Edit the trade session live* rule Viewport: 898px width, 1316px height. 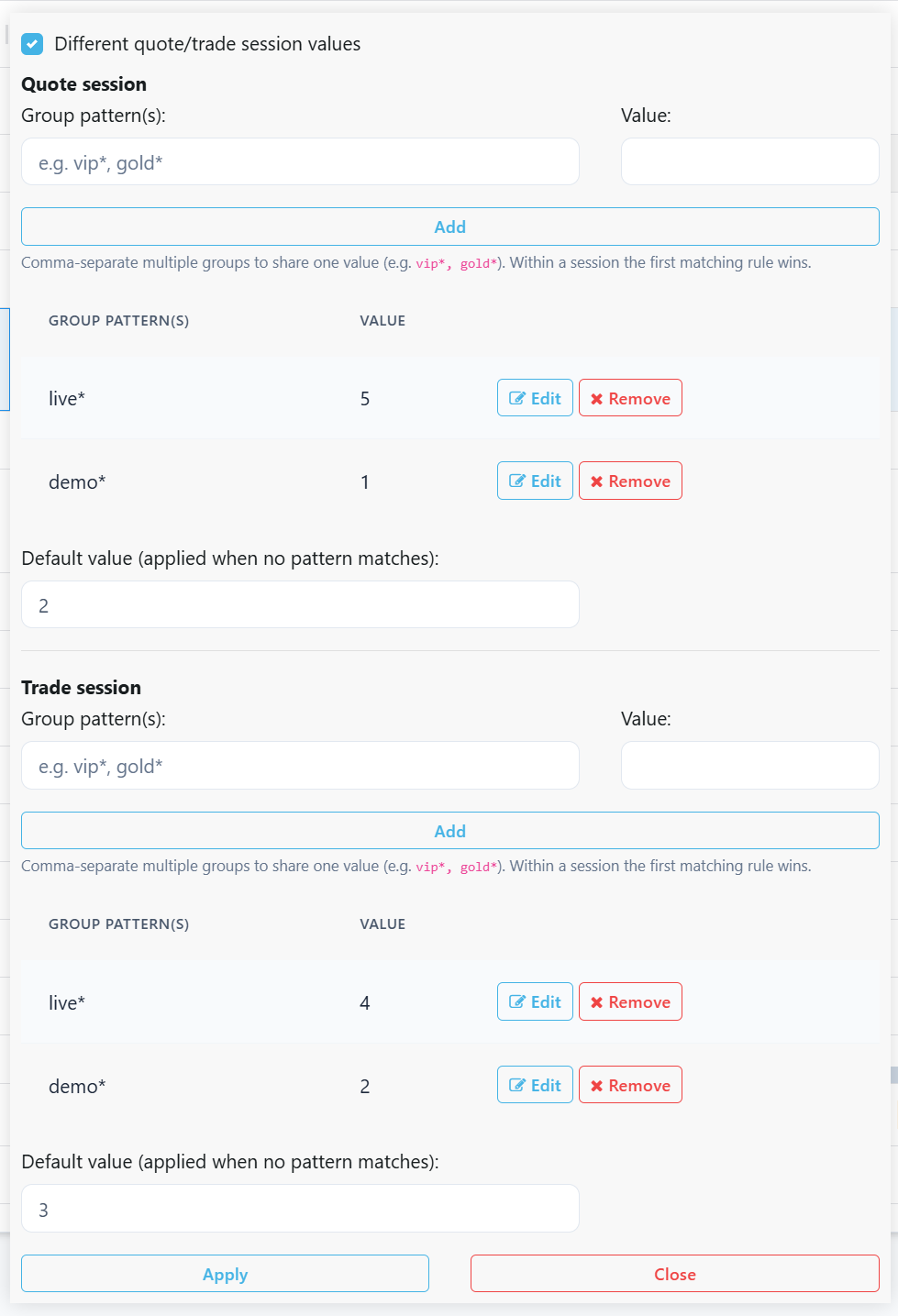click(x=535, y=1001)
